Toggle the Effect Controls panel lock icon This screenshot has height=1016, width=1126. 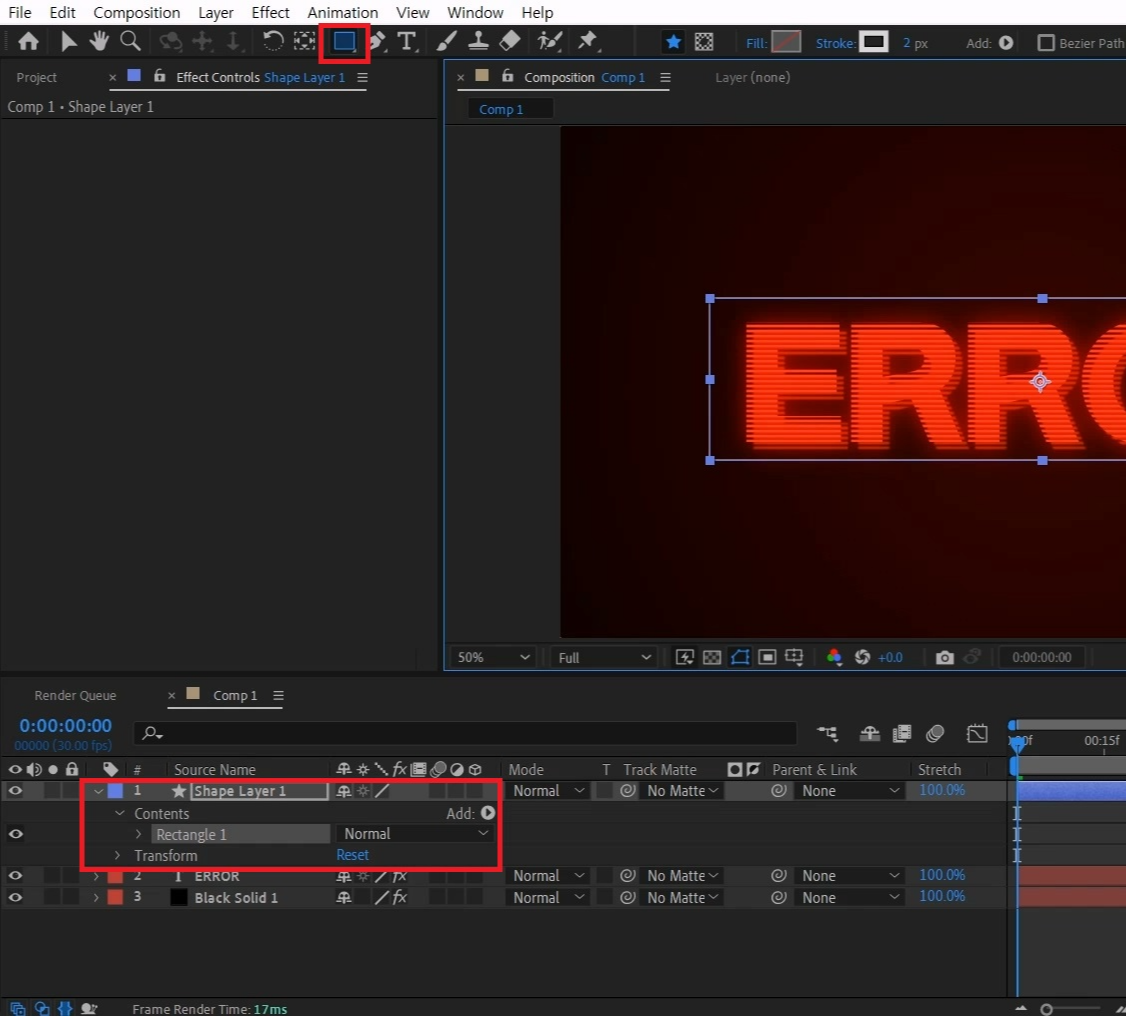point(159,76)
